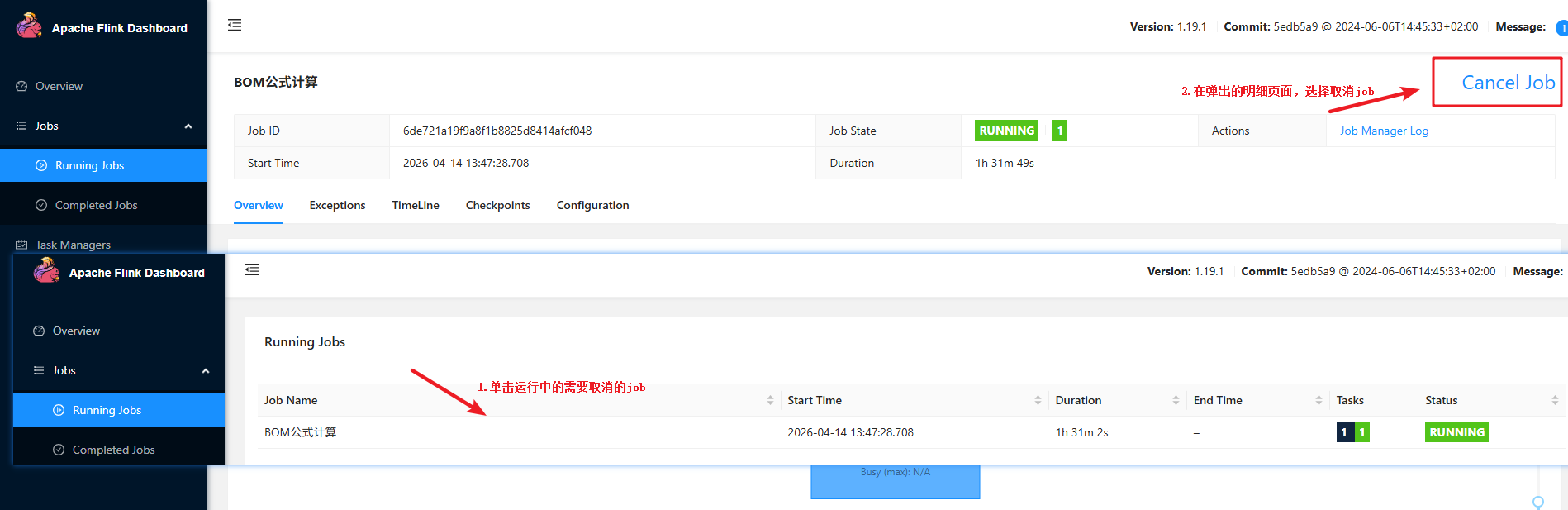Click the Apache Flink Dashboard title on job detail page

pos(120,28)
